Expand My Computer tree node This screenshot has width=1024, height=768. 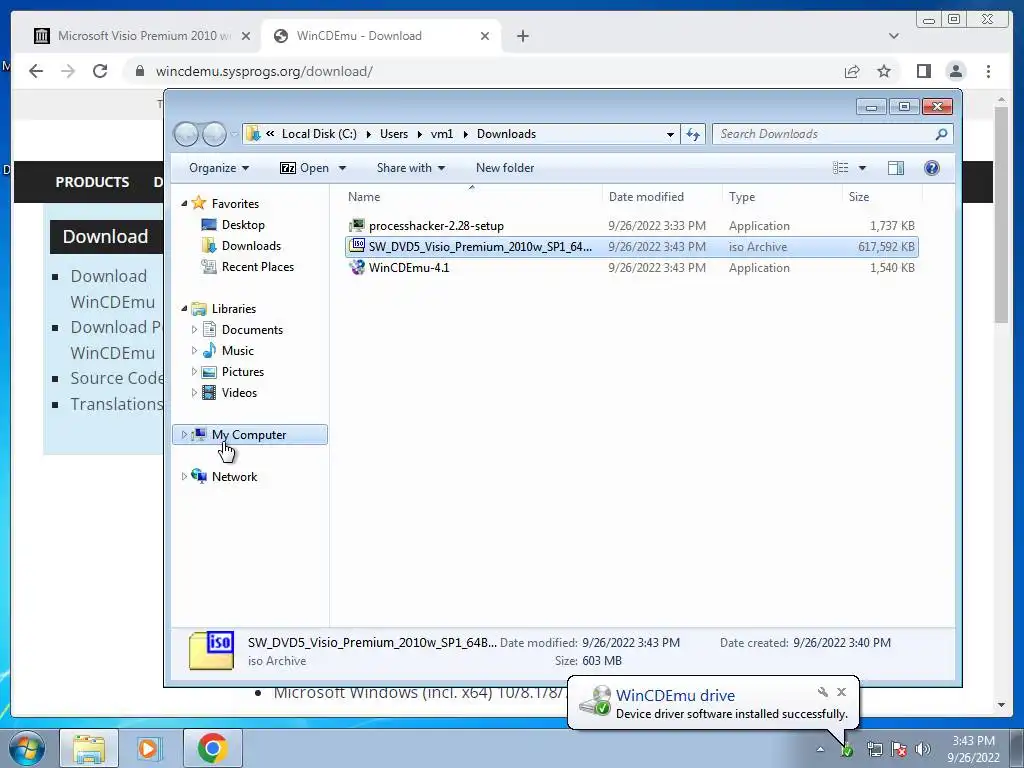(x=184, y=434)
